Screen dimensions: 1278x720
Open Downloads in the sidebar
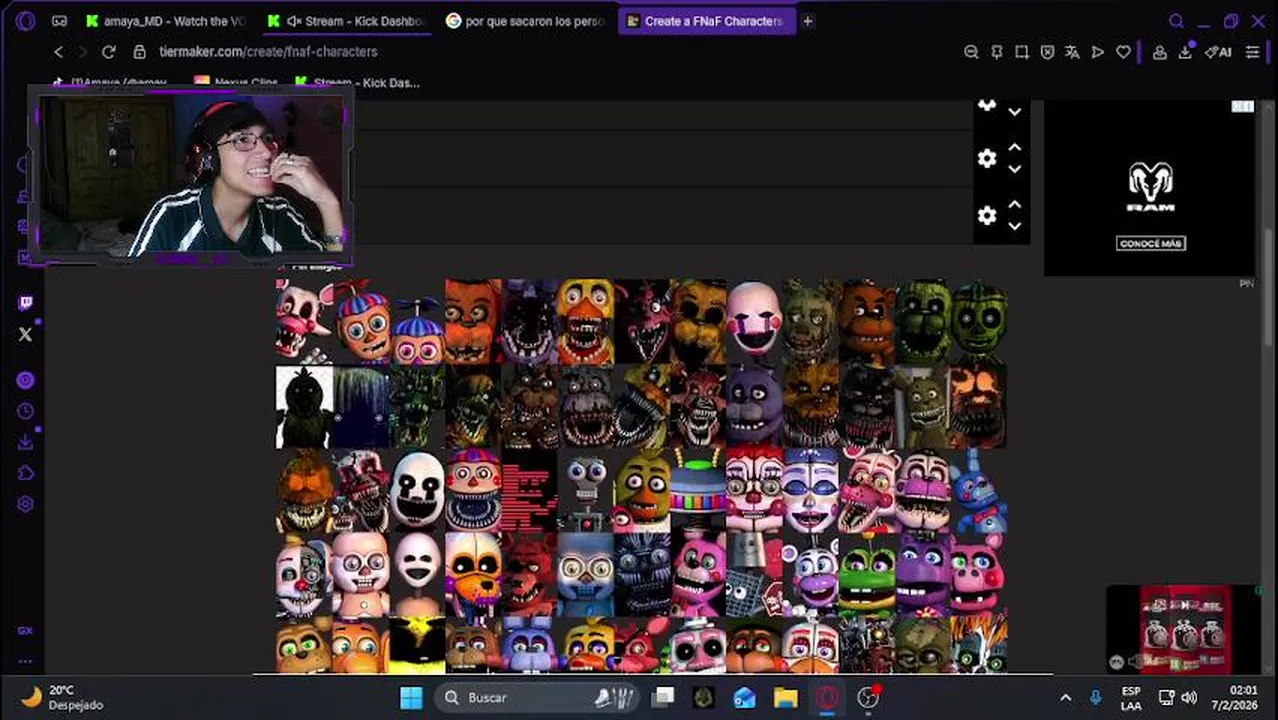25,442
